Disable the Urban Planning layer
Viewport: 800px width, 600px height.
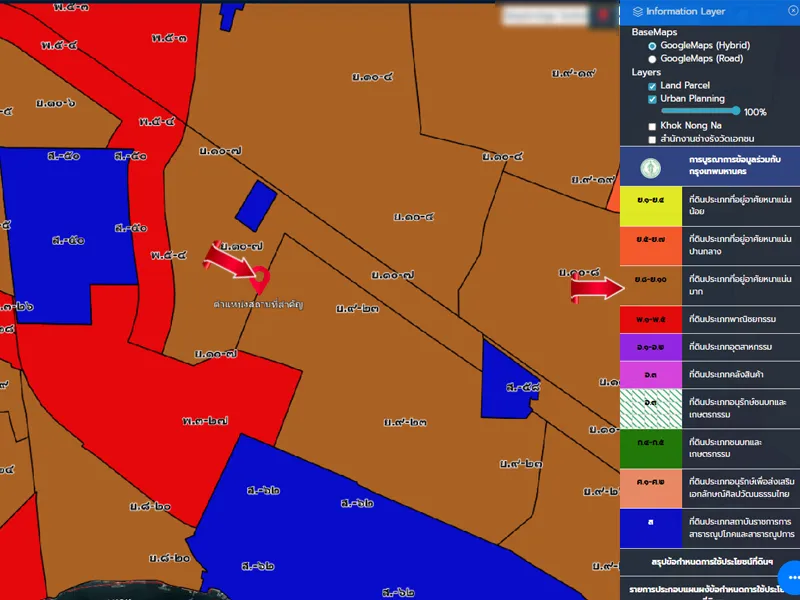point(653,99)
